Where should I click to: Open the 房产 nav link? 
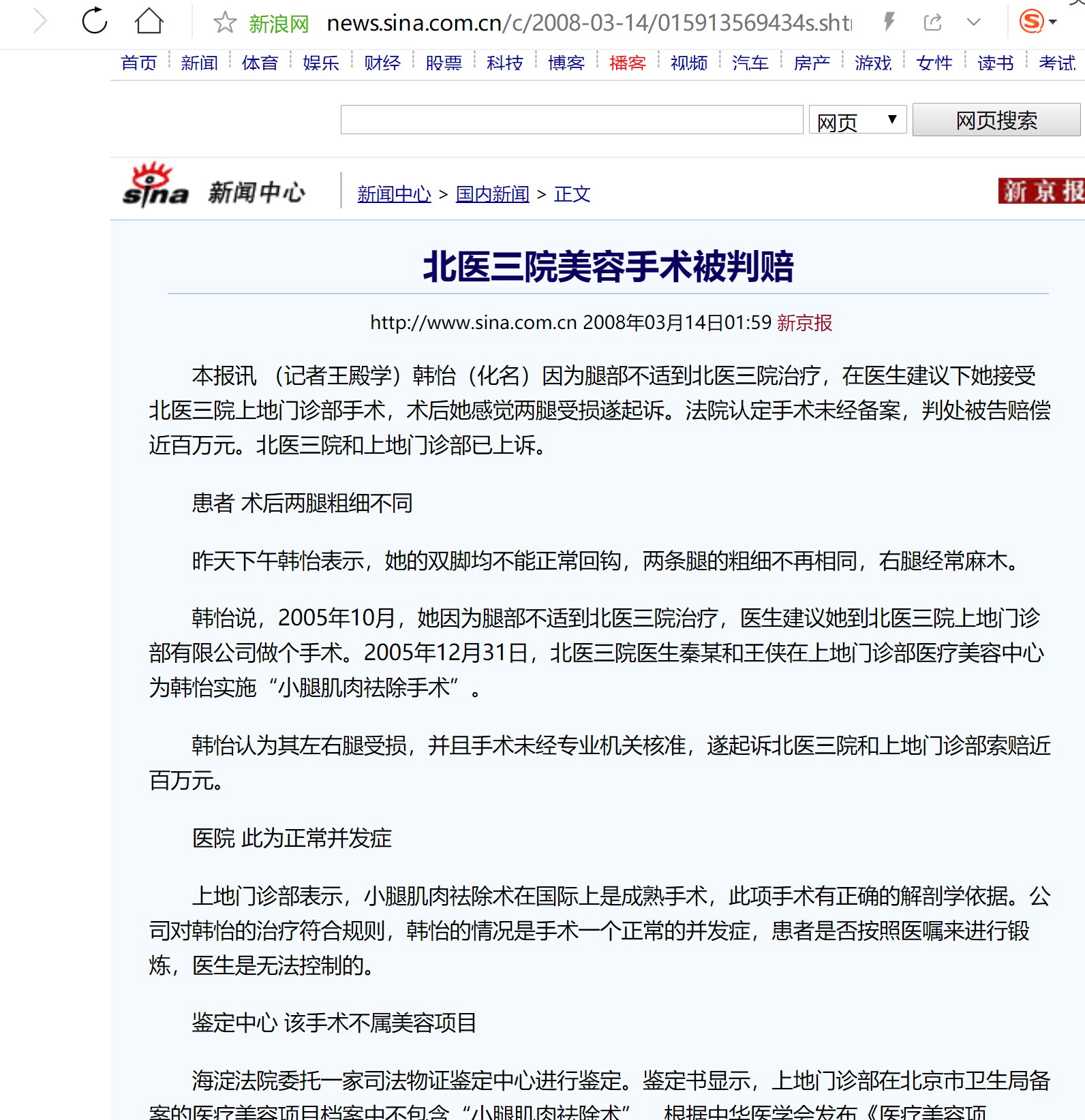pos(812,63)
